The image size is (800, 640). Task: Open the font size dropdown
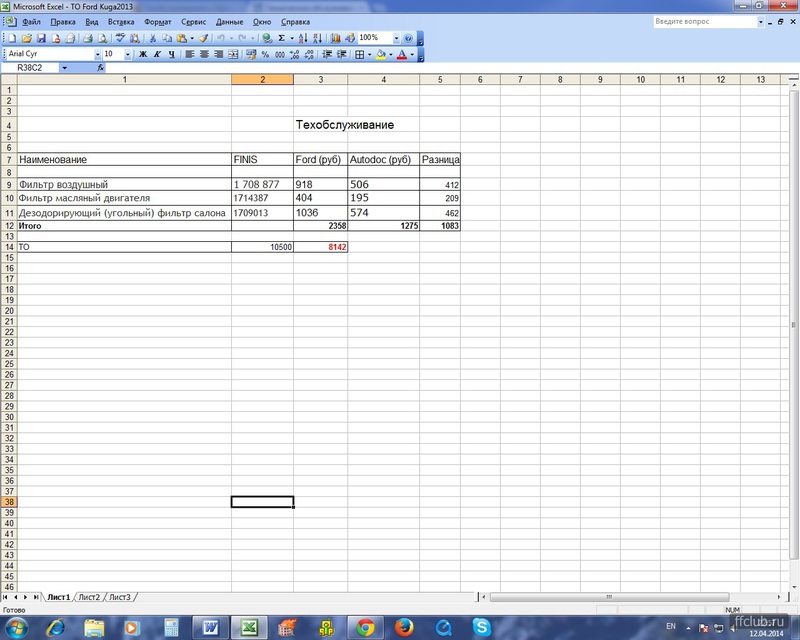click(x=128, y=54)
